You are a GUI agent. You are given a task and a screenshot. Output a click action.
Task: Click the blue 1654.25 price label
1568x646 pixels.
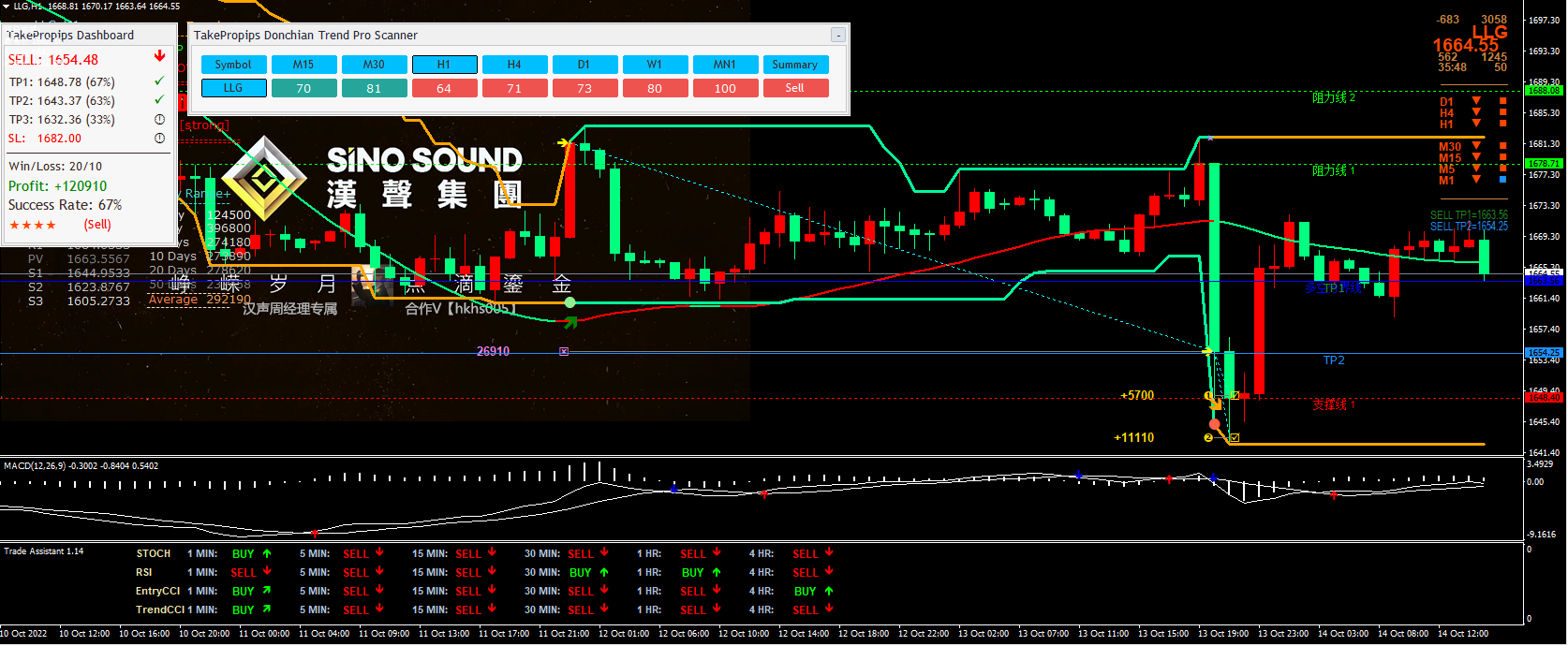click(x=1544, y=353)
